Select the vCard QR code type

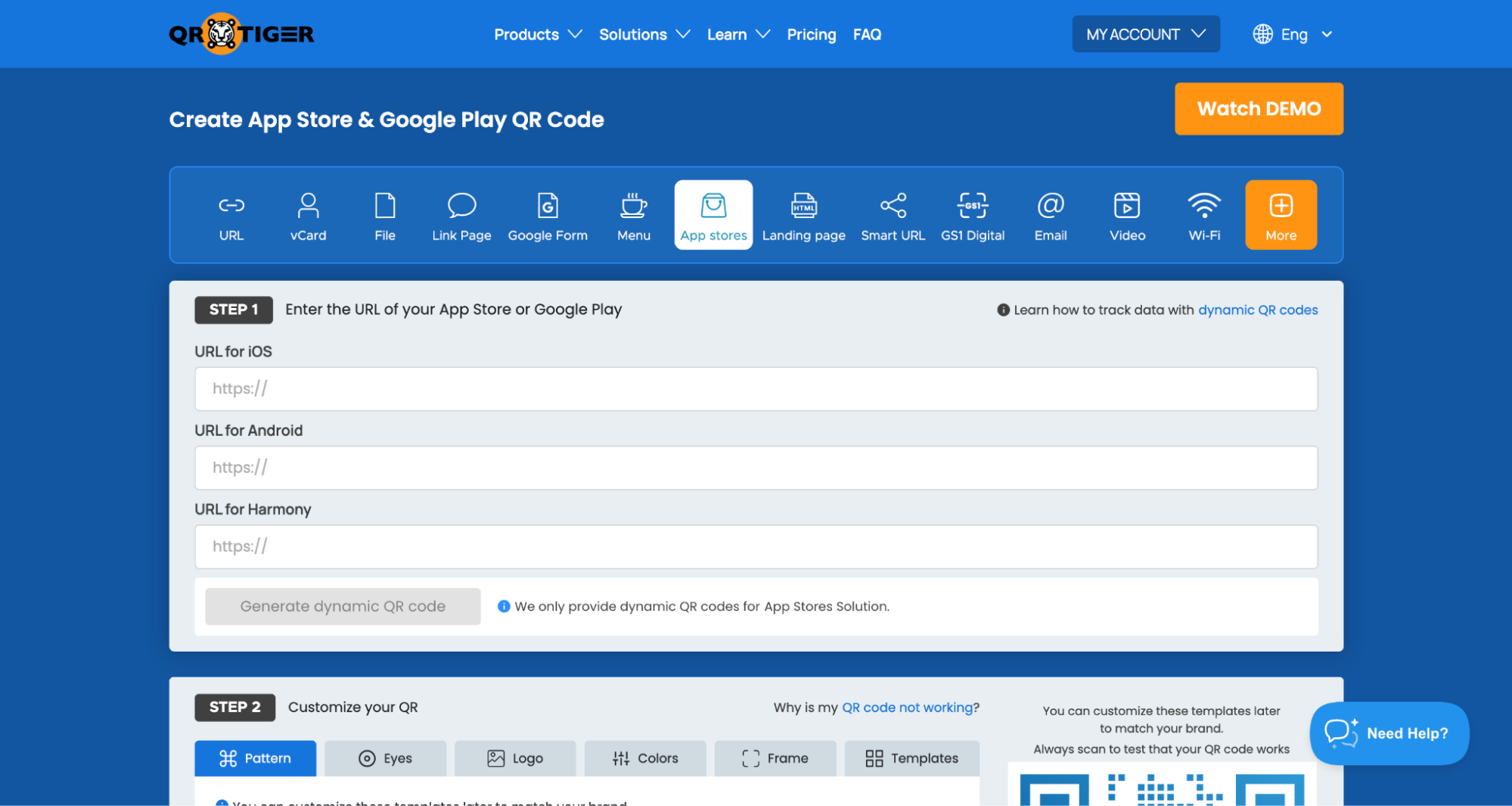[x=308, y=216]
